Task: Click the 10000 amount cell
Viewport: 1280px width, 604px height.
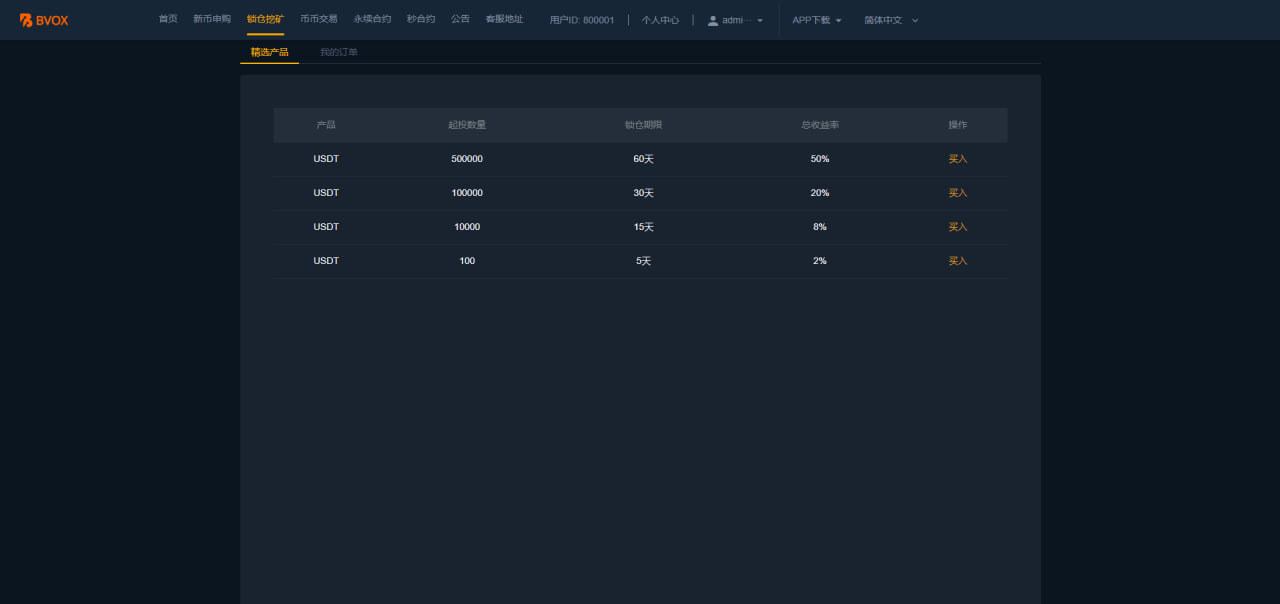Action: pos(467,227)
